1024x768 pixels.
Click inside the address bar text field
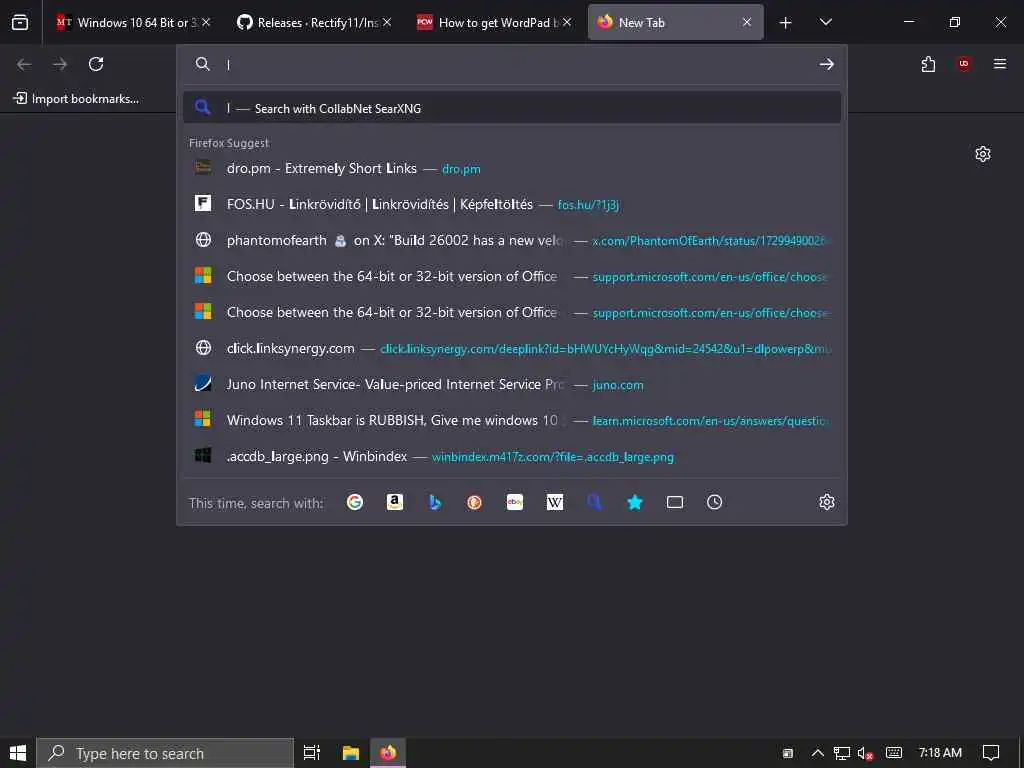click(516, 64)
